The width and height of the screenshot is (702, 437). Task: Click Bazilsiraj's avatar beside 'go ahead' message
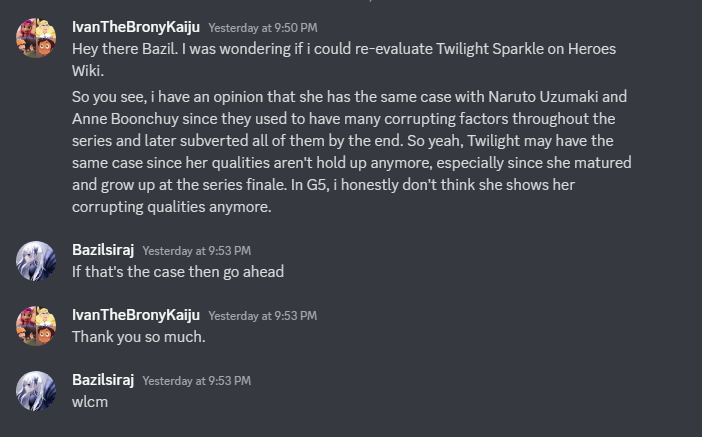tap(36, 261)
